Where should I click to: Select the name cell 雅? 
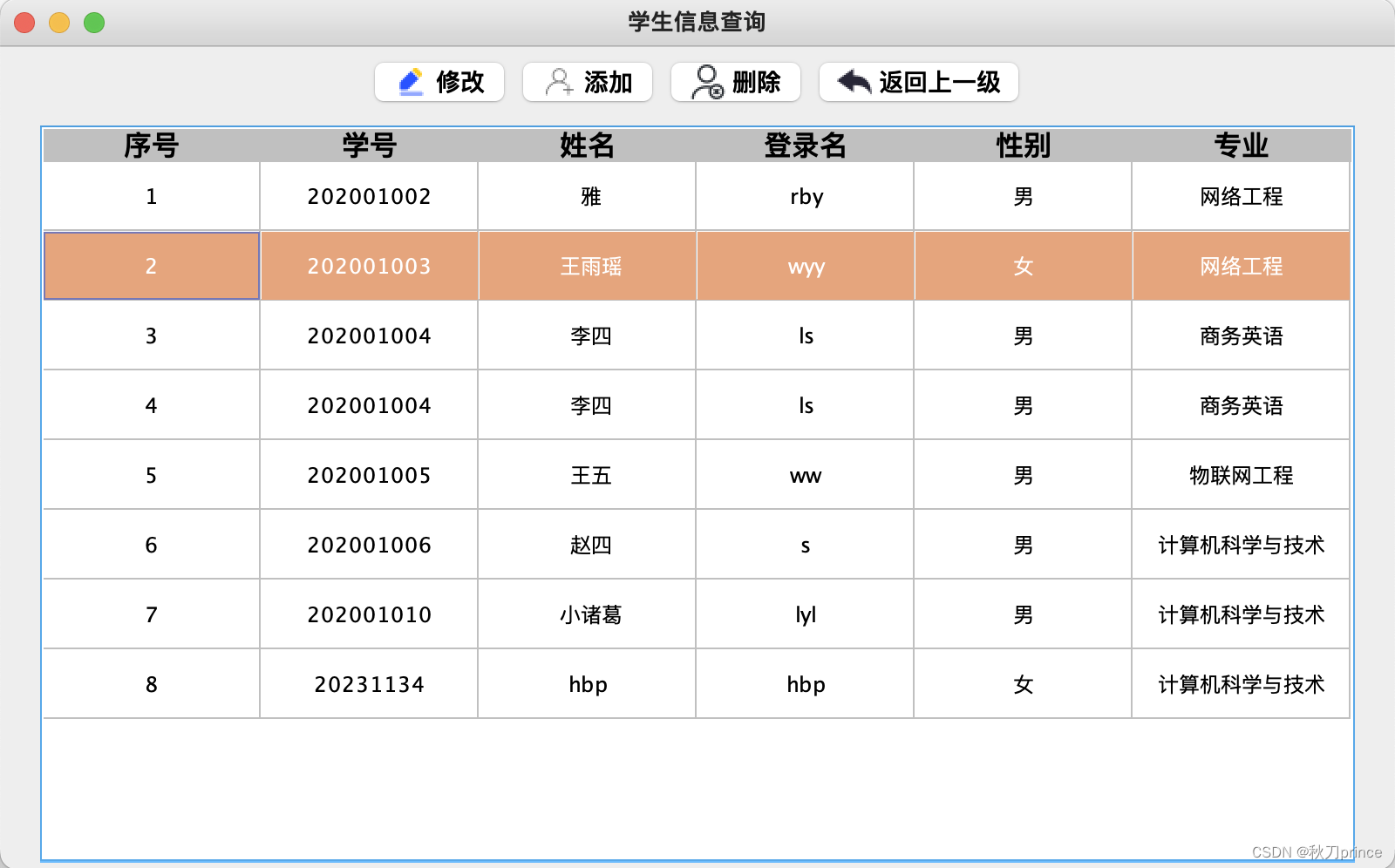coord(588,196)
